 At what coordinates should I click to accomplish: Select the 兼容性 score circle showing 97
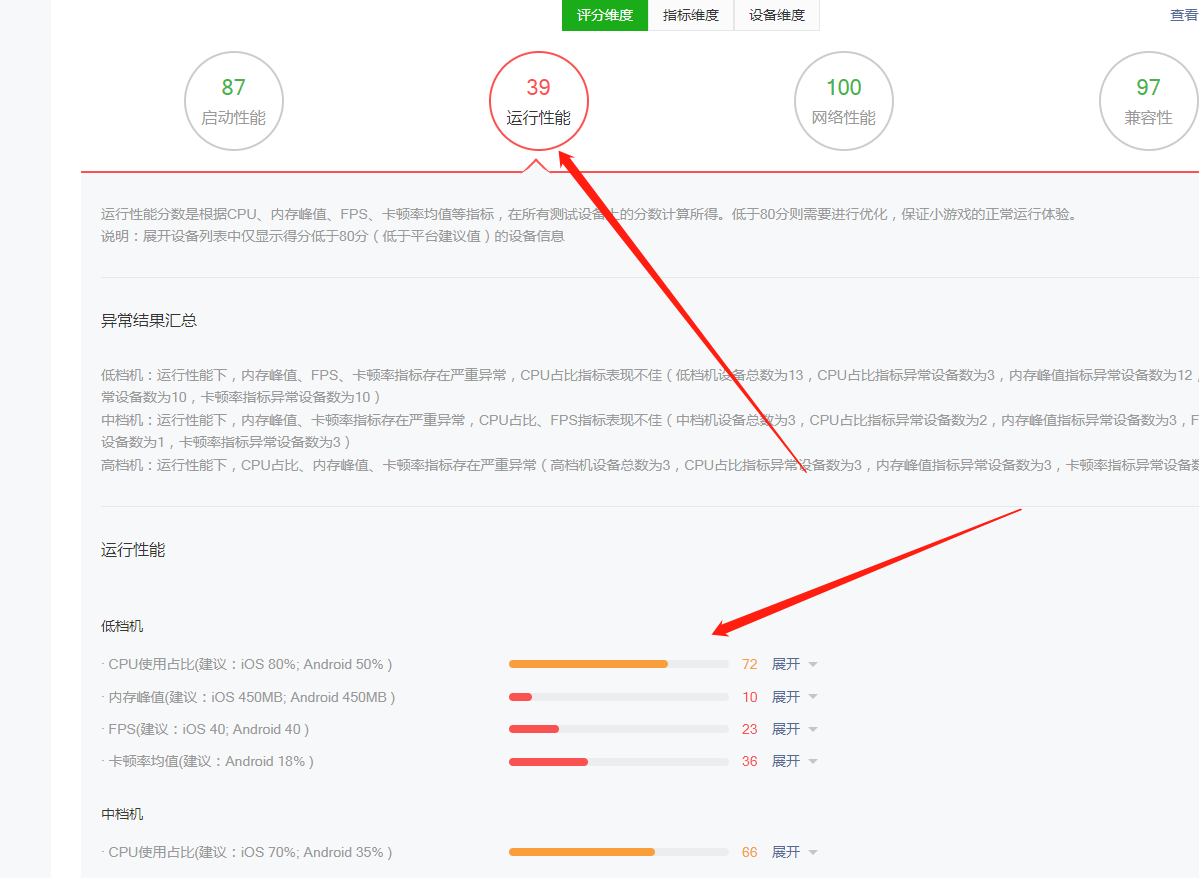1148,101
